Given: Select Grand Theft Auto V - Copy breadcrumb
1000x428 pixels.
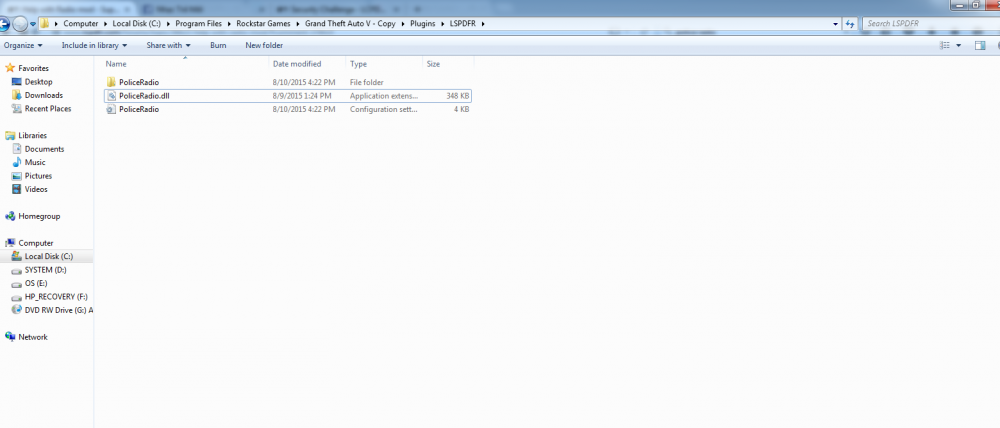Looking at the screenshot, I should point(350,24).
